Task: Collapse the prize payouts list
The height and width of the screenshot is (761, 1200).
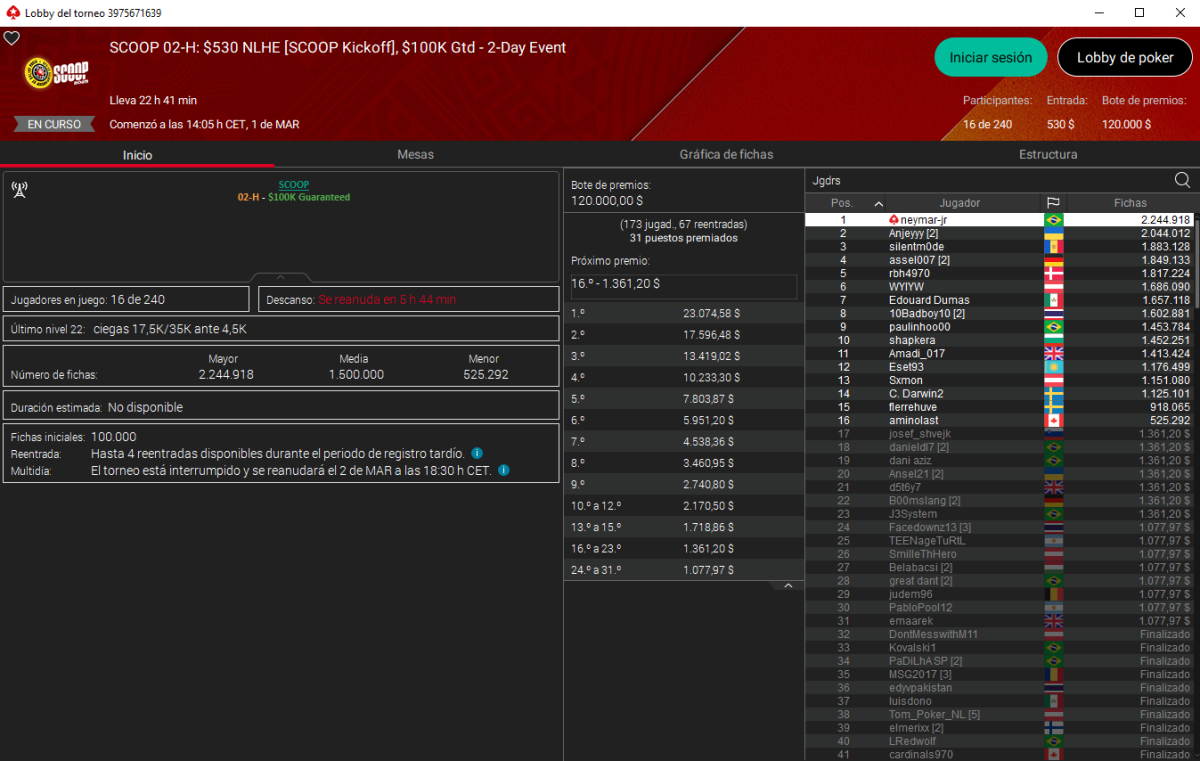Action: [x=788, y=586]
